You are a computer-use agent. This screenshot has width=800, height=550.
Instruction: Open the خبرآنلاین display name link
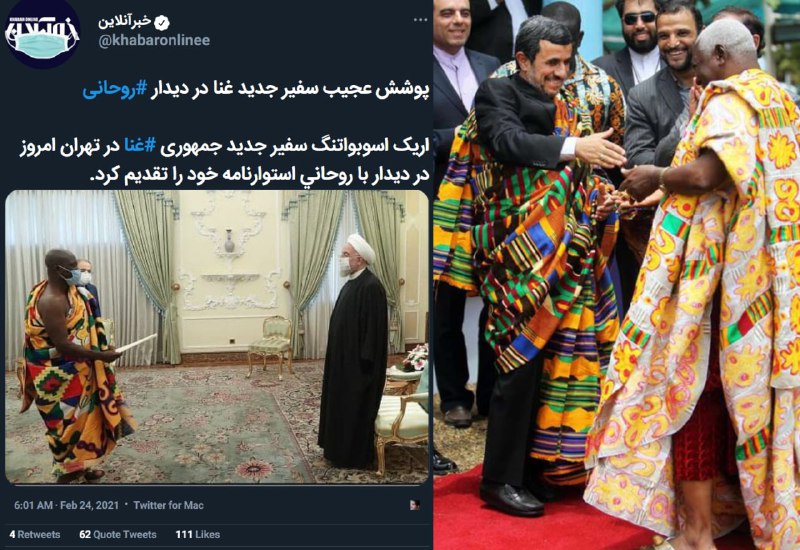pos(125,22)
